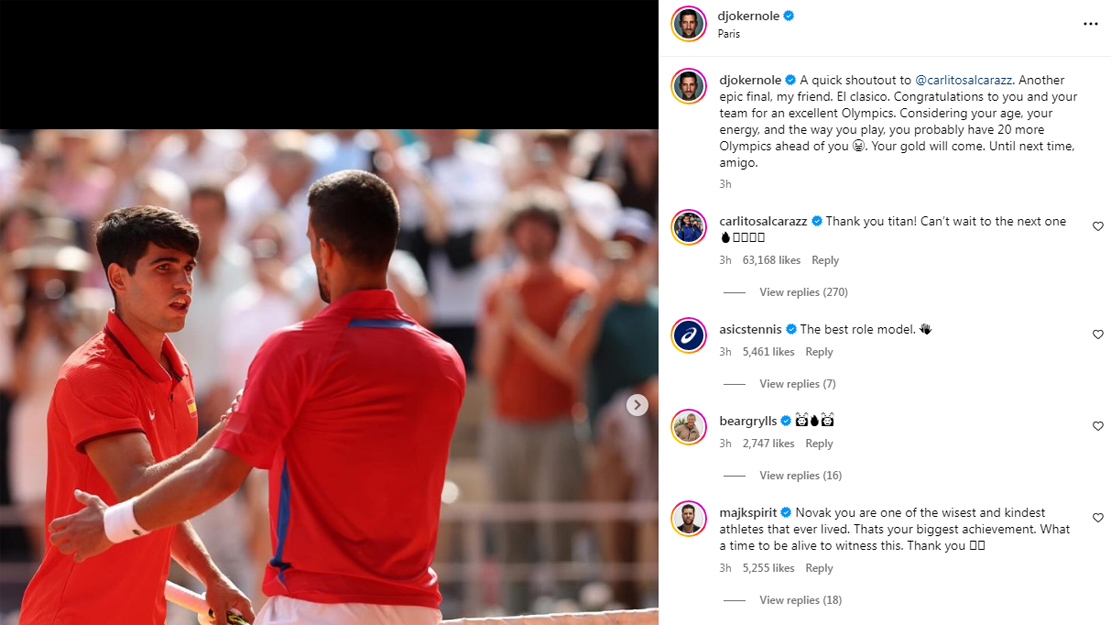Open the Paris location link

coord(728,34)
